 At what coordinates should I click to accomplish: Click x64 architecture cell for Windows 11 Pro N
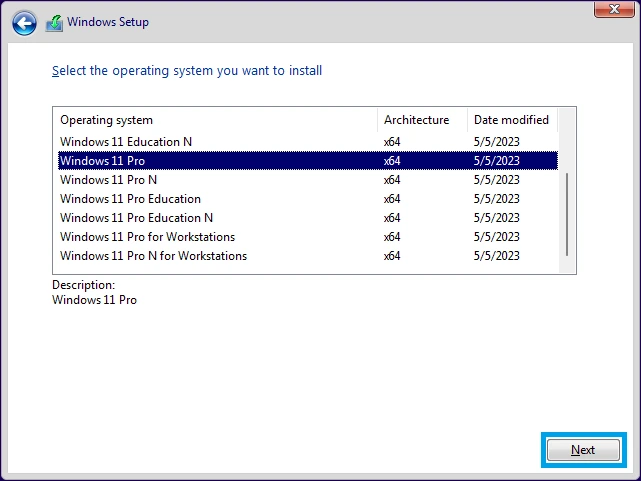pyautogui.click(x=392, y=180)
